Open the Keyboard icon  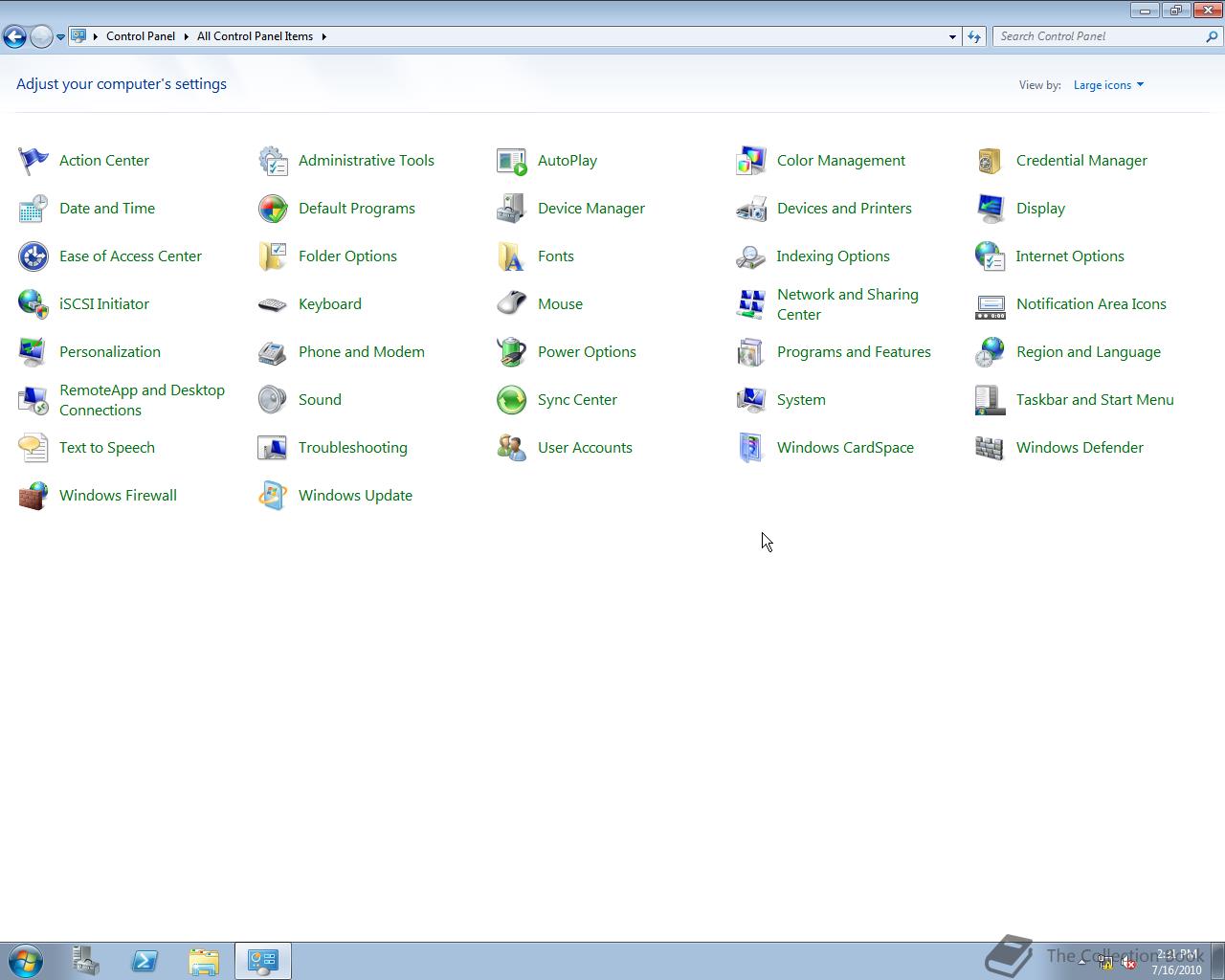(x=273, y=304)
